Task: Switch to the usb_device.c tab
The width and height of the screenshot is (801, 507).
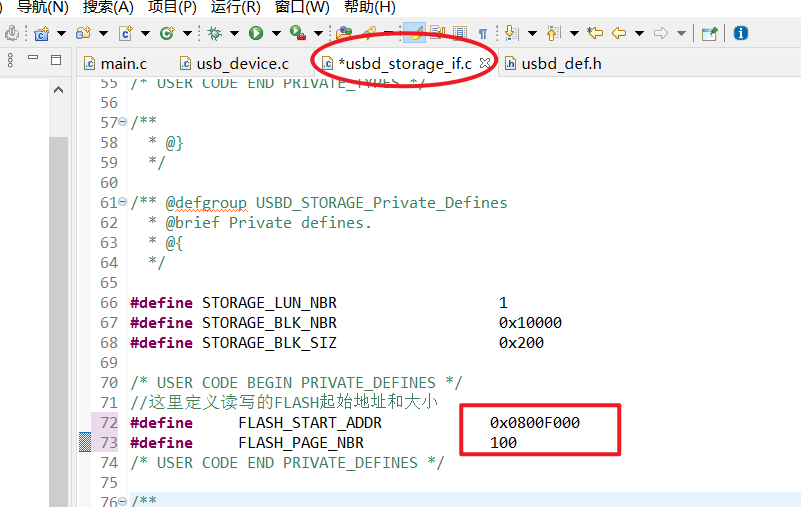Action: pyautogui.click(x=234, y=63)
